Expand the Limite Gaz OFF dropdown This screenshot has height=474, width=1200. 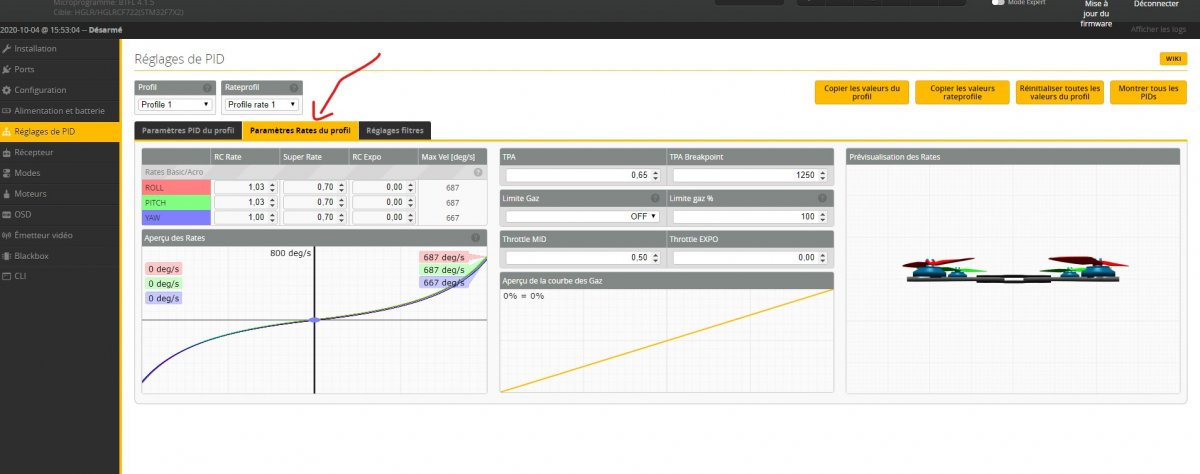click(x=582, y=216)
